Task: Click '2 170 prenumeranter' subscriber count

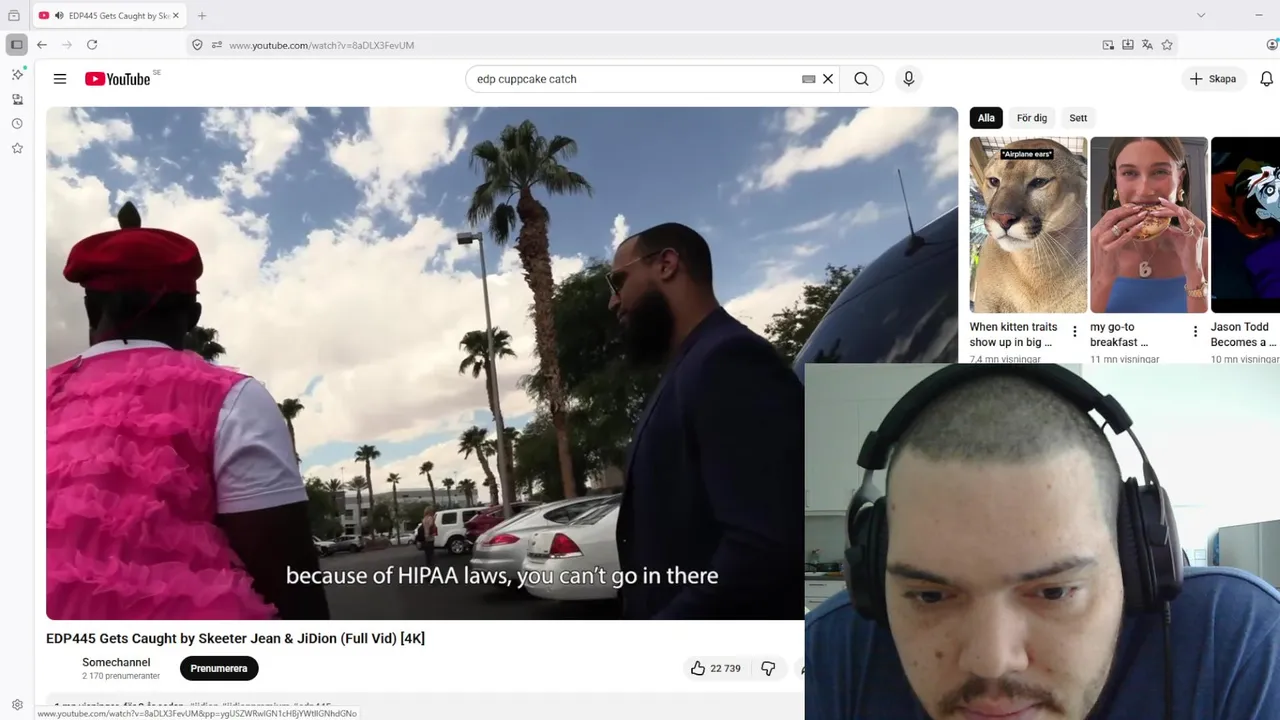Action: click(x=121, y=677)
